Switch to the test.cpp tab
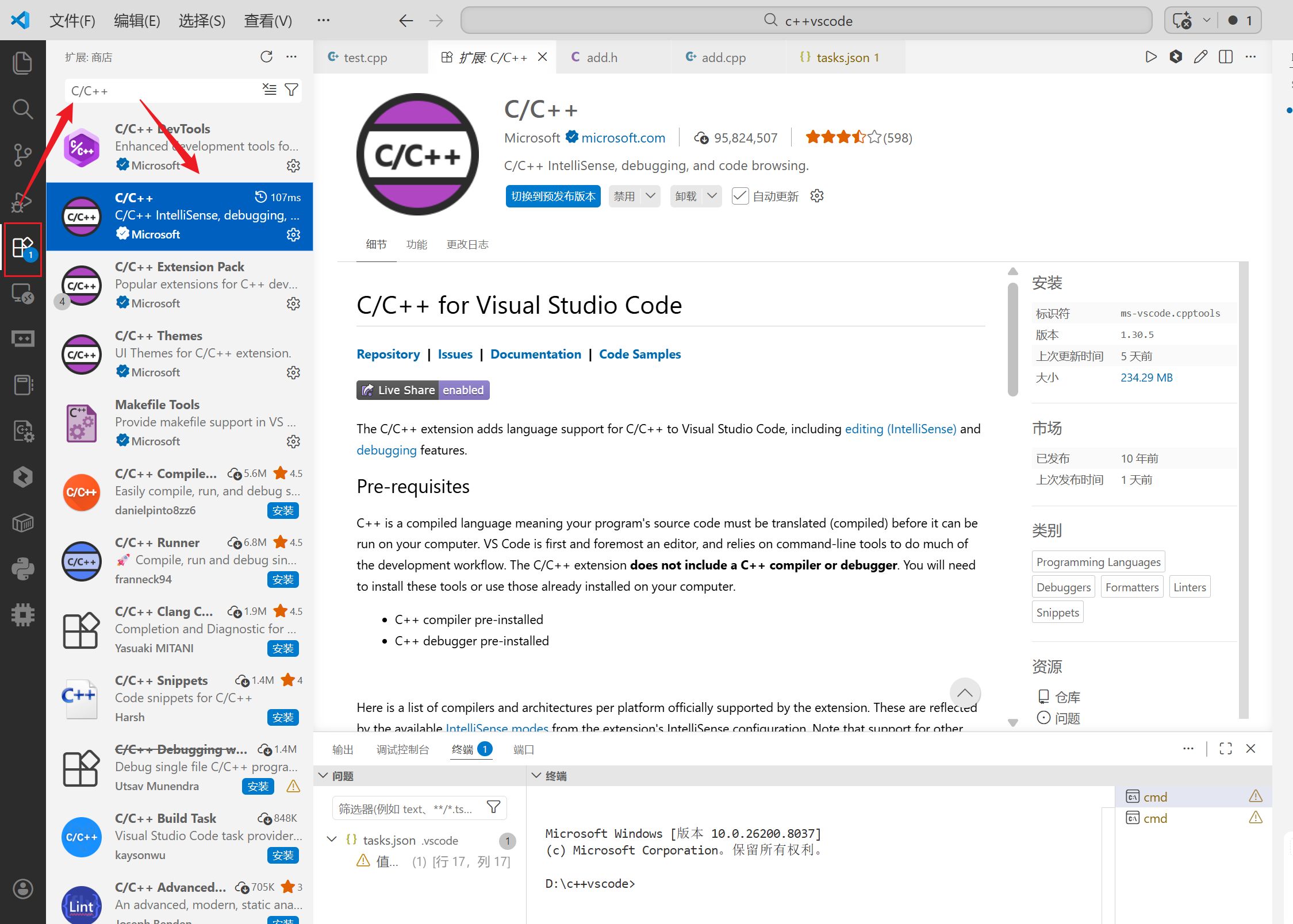Screen dimensions: 1293x924 [371, 57]
